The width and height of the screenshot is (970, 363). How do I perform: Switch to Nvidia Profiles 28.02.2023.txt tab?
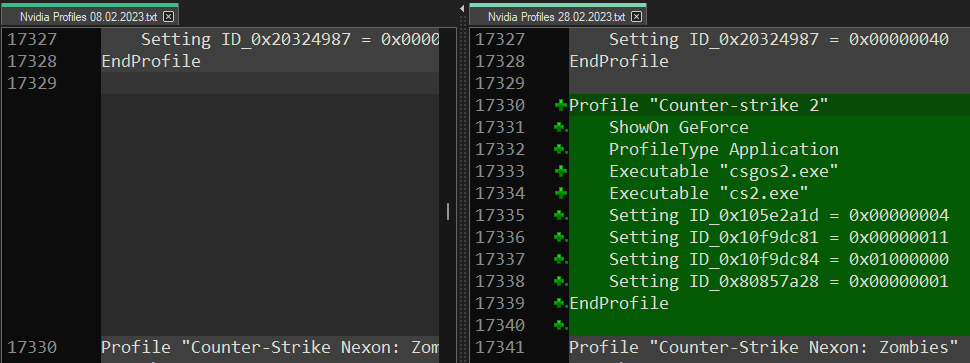pos(557,15)
